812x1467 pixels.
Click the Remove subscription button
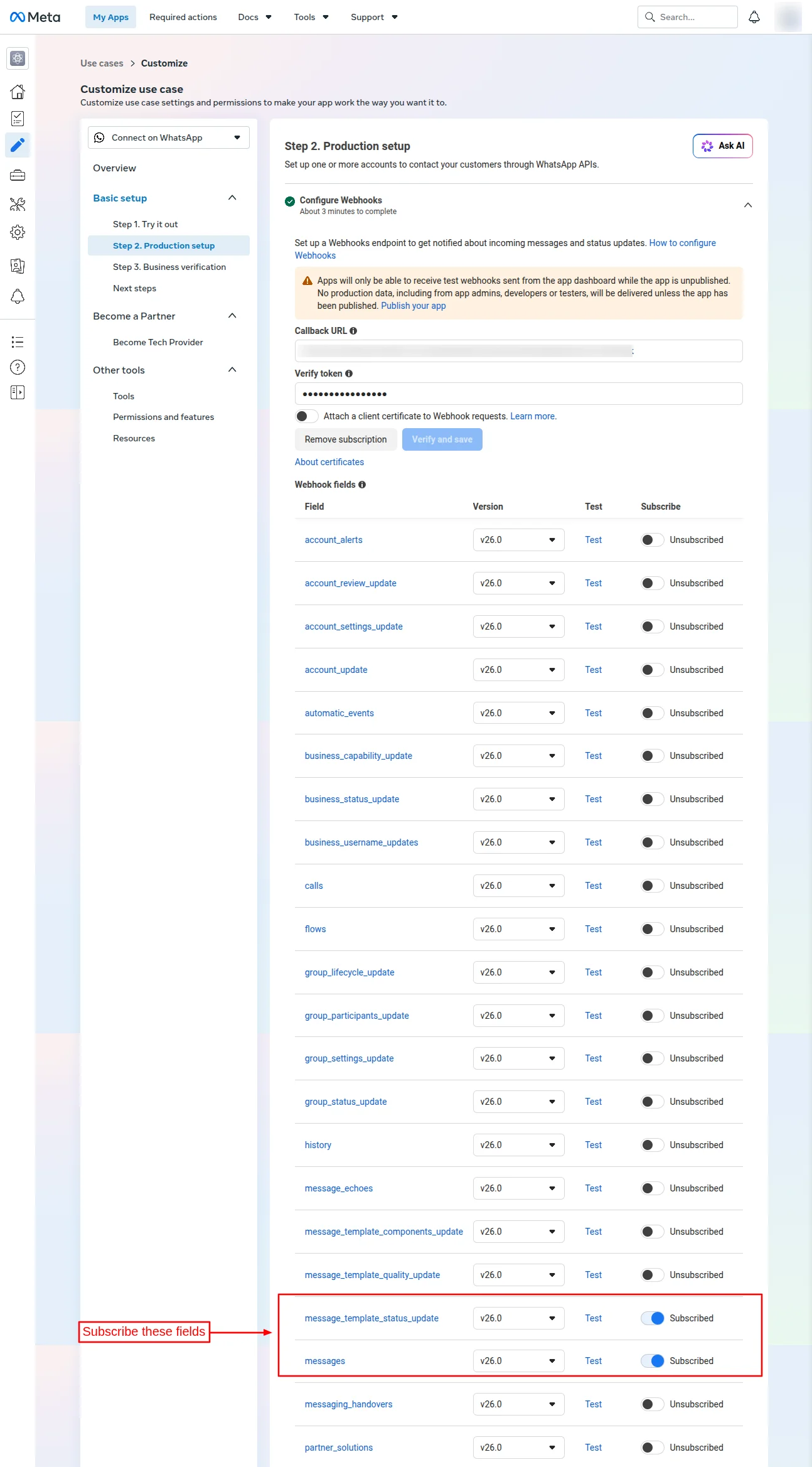(346, 439)
